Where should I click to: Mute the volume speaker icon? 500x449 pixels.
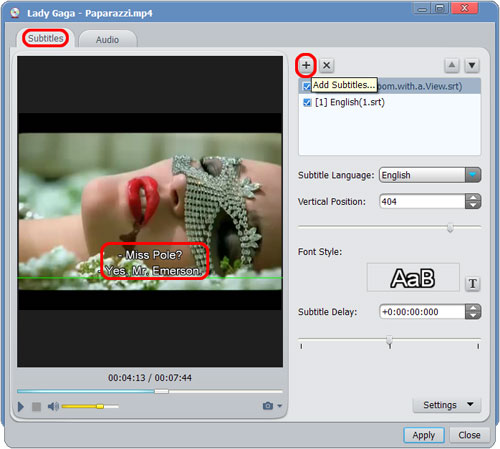(53, 406)
